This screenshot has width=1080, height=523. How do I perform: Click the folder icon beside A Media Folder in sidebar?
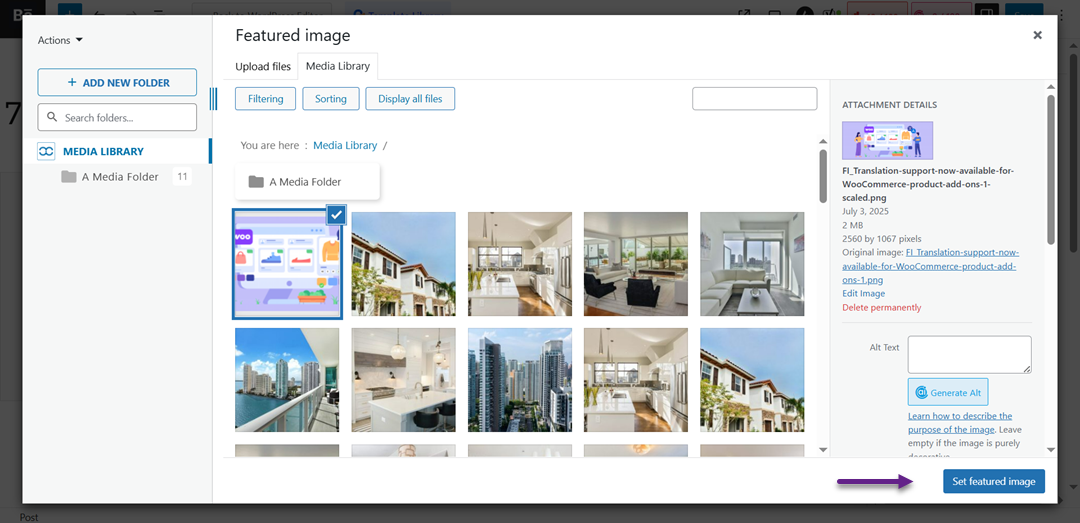pos(68,177)
